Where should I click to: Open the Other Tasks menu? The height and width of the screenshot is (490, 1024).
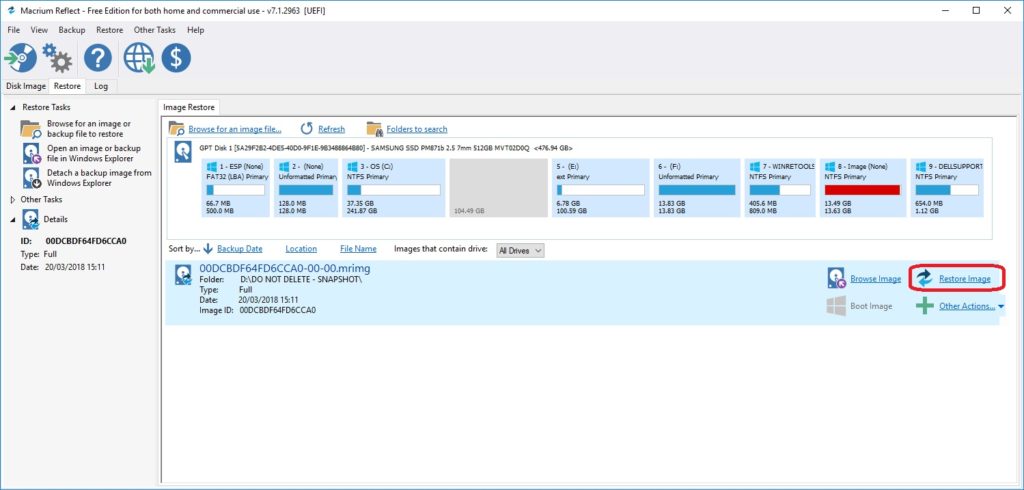tap(155, 30)
